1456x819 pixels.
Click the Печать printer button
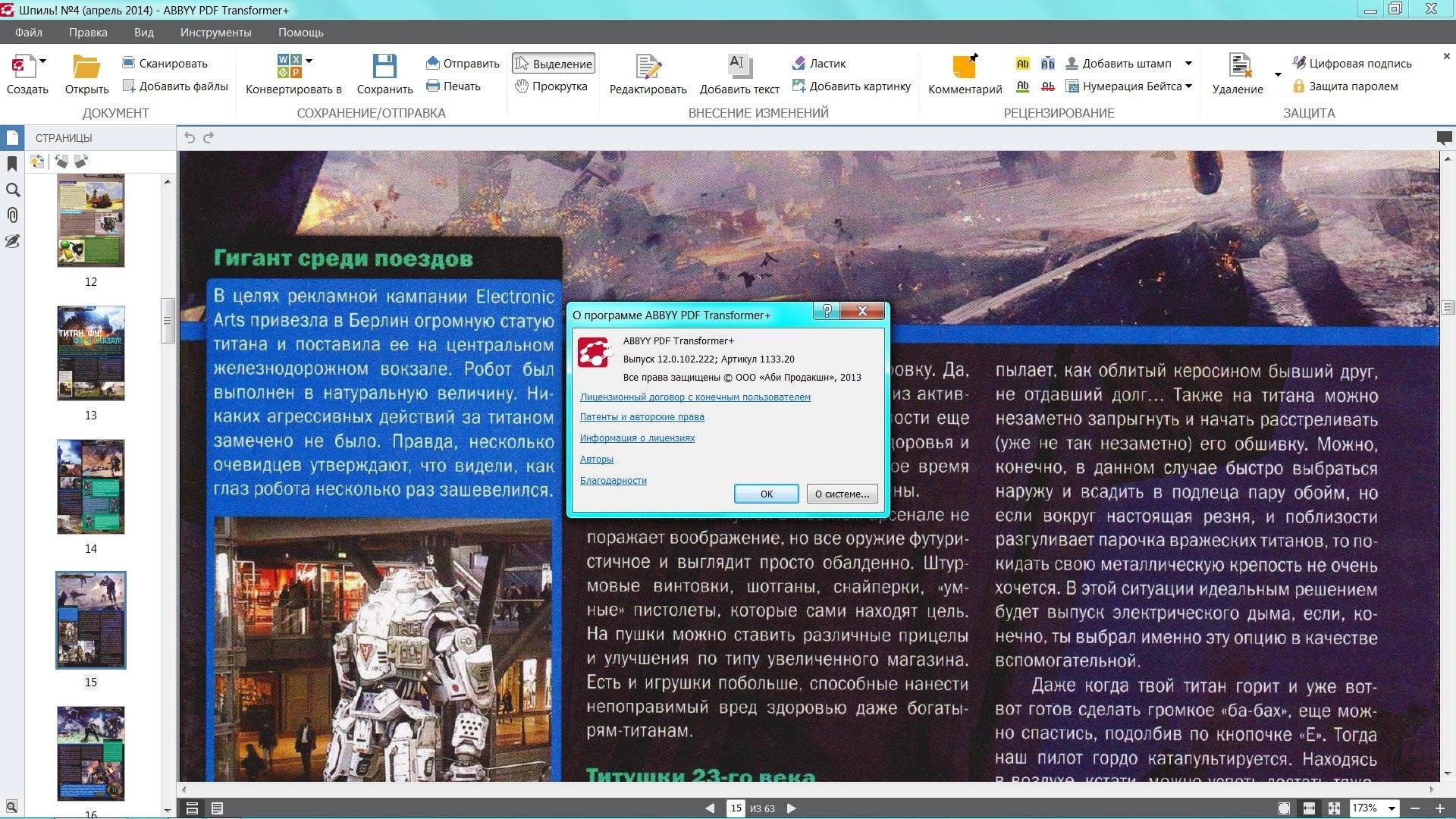[453, 86]
